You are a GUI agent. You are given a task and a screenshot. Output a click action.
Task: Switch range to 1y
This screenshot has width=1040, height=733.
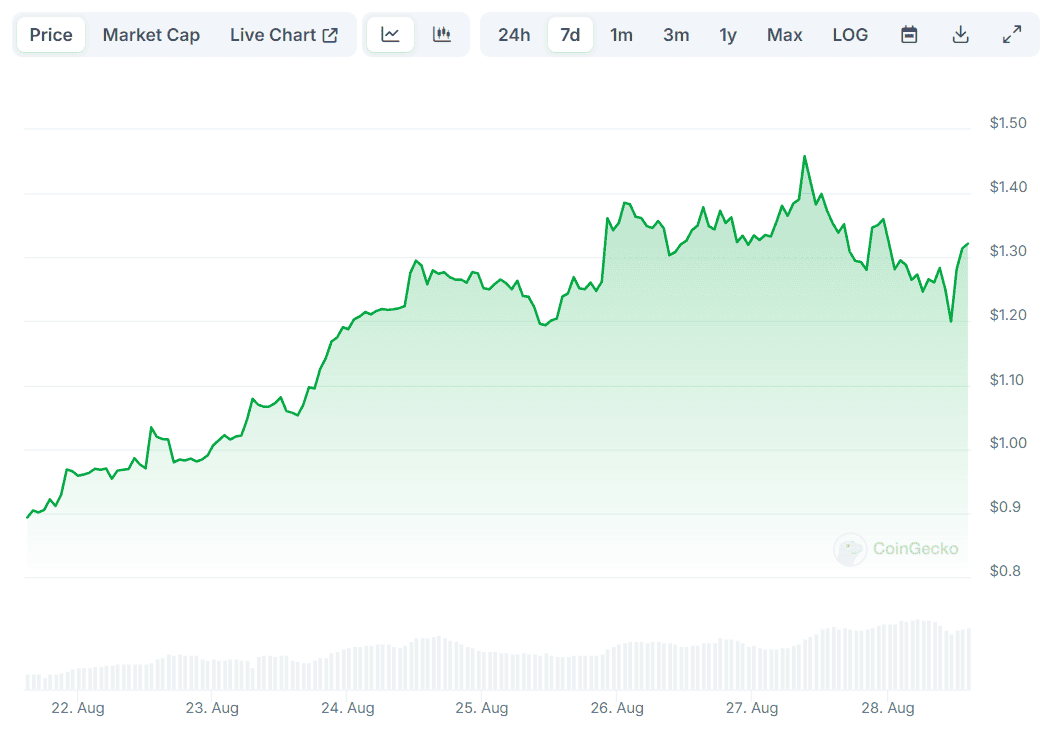(x=728, y=35)
